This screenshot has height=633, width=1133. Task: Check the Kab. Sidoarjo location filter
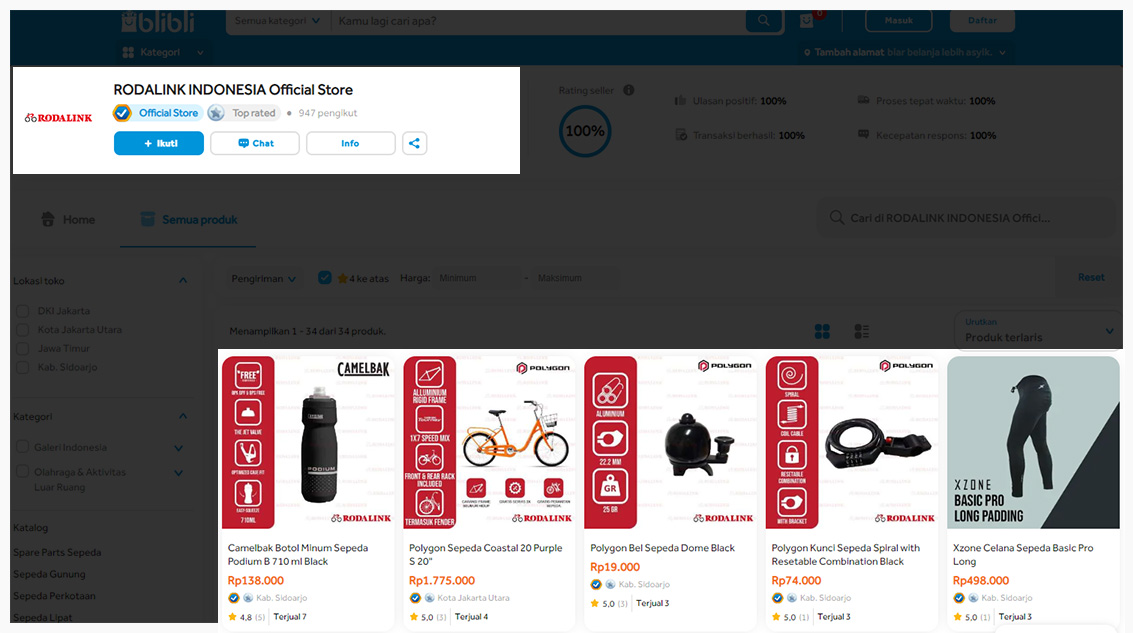(x=23, y=368)
